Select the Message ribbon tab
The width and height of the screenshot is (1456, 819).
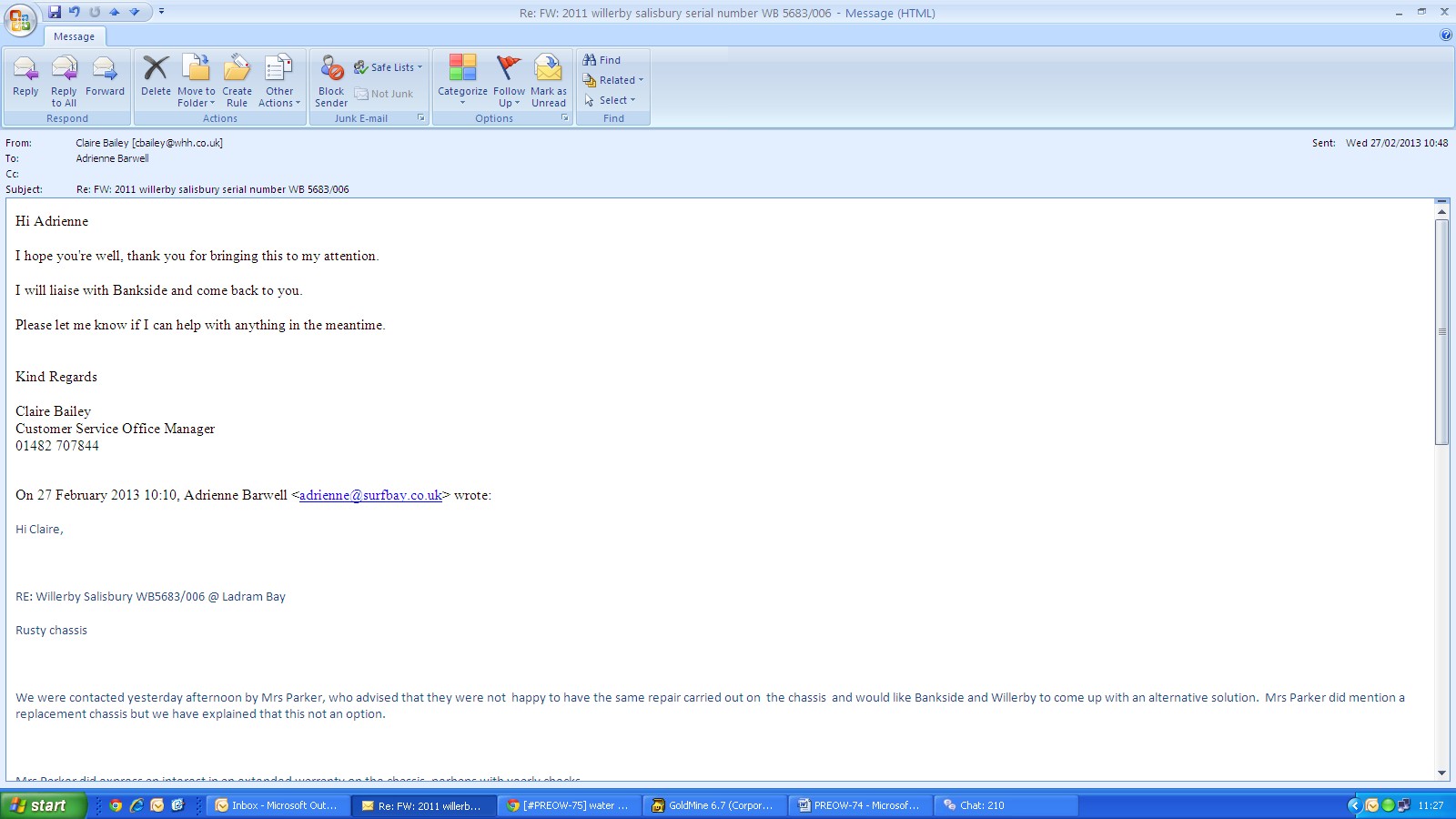pyautogui.click(x=74, y=36)
